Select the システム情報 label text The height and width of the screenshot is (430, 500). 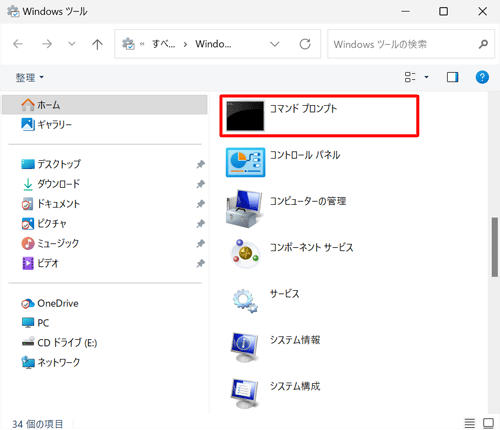tap(295, 340)
